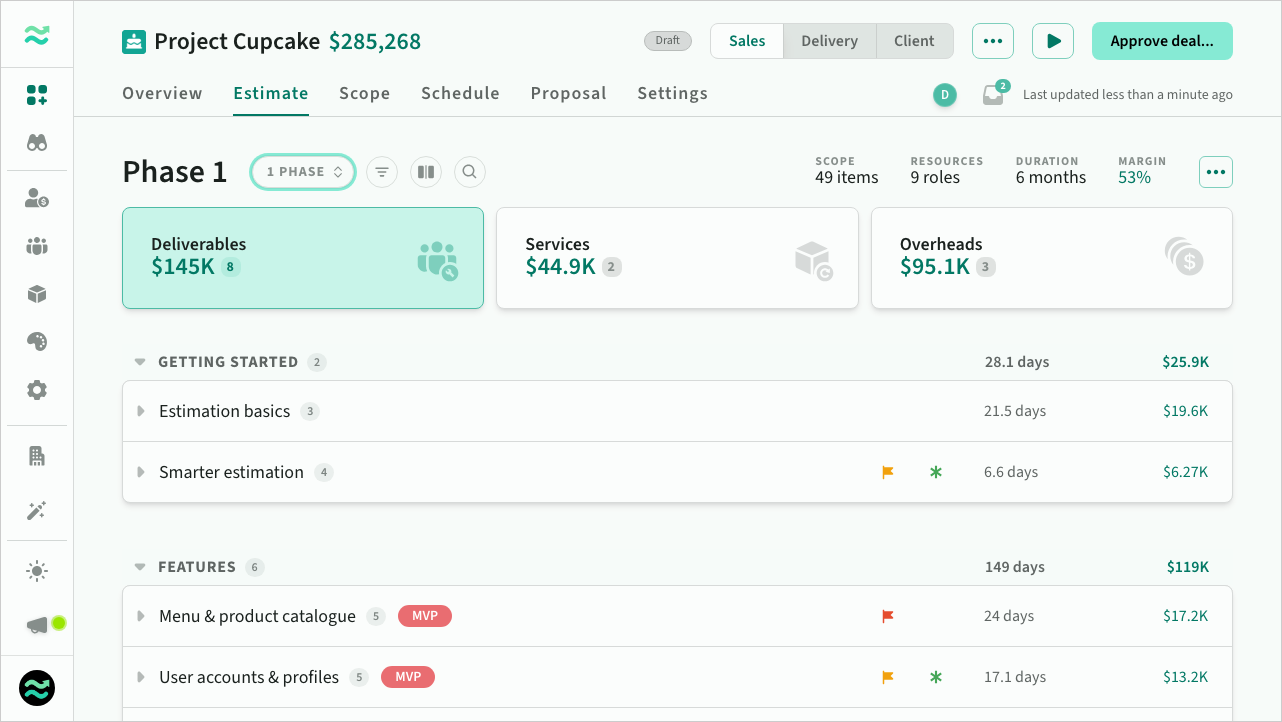Click the $19.6K Estimation basics amount
This screenshot has width=1282, height=722.
click(x=1185, y=411)
